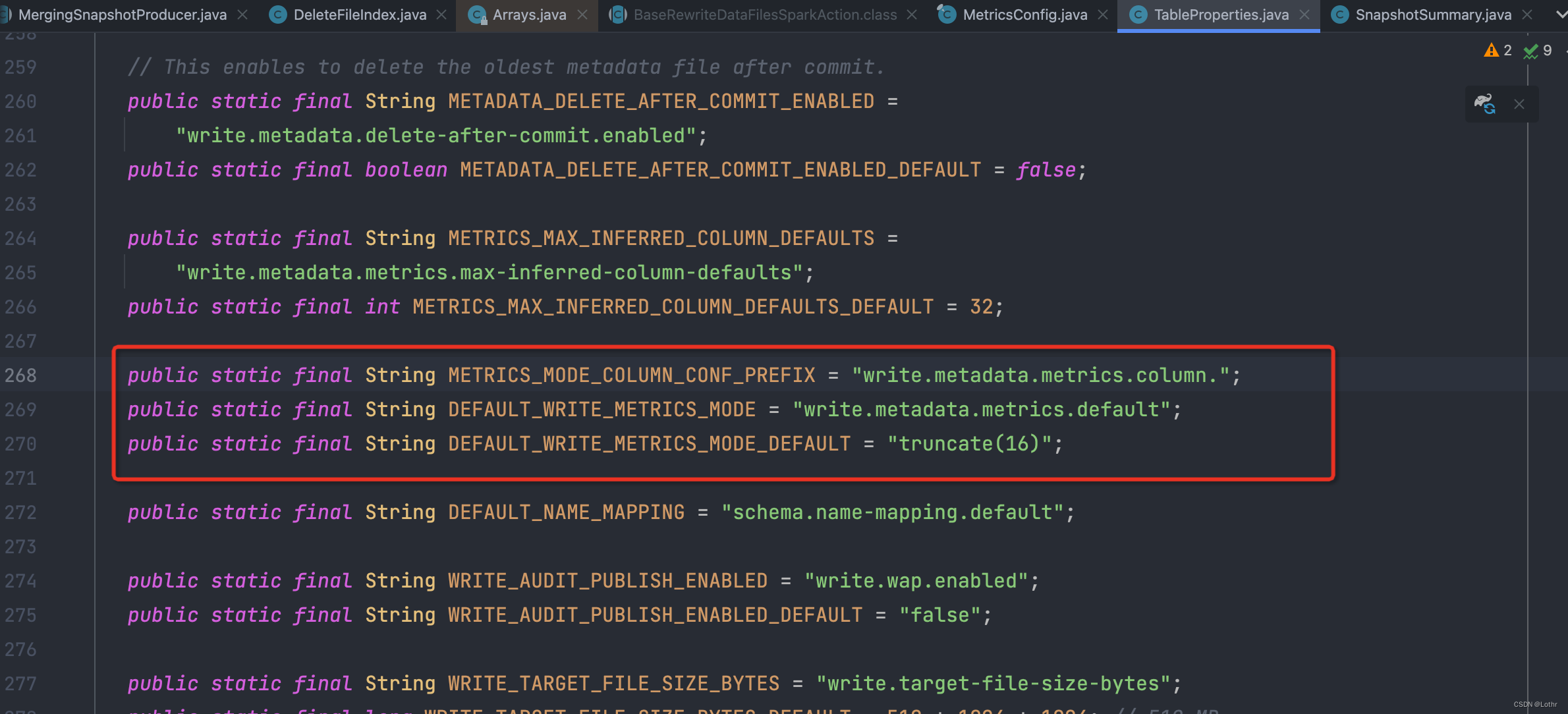
Task: Close the DeleteFileIndex.java tab
Action: point(441,14)
